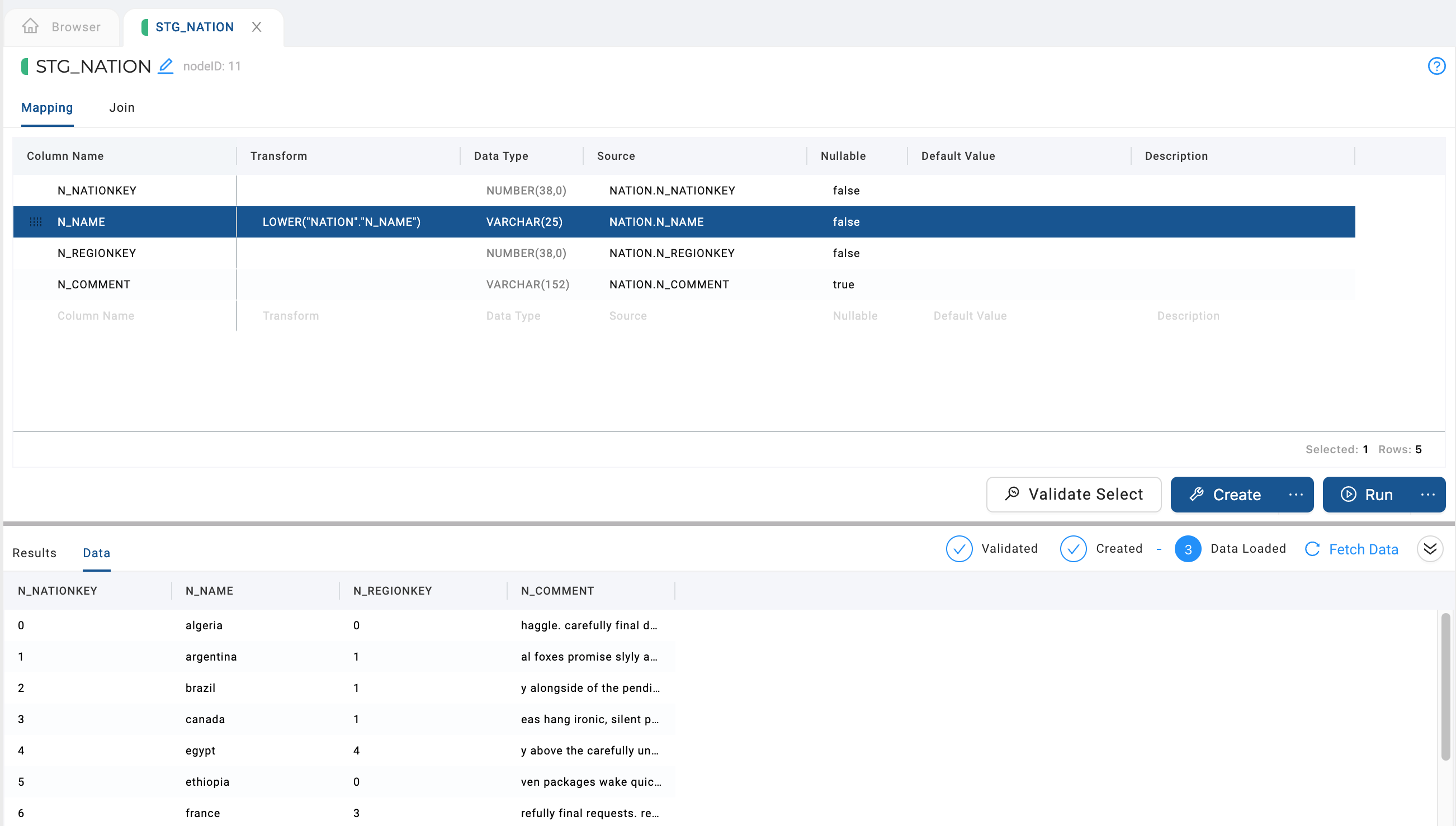1456x826 pixels.
Task: Click the Source column header
Action: [616, 156]
